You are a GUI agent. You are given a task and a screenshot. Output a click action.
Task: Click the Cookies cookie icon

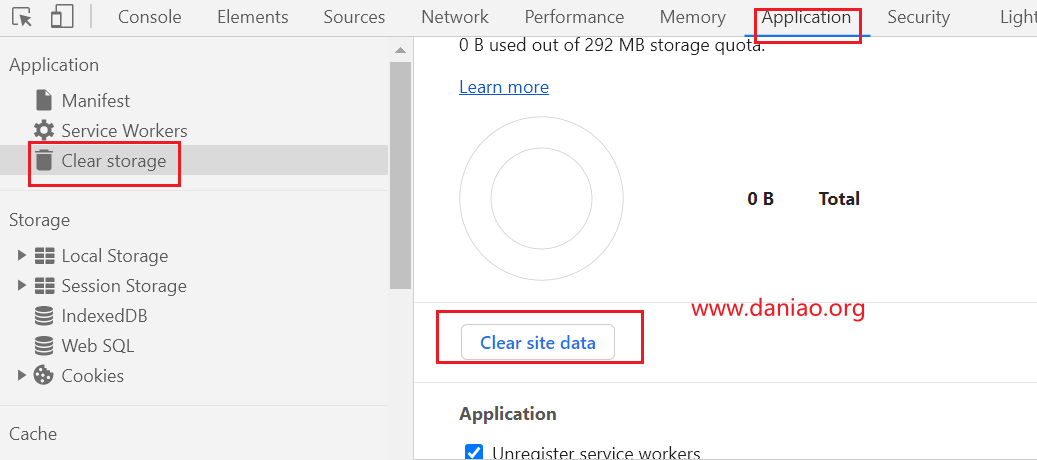point(44,375)
